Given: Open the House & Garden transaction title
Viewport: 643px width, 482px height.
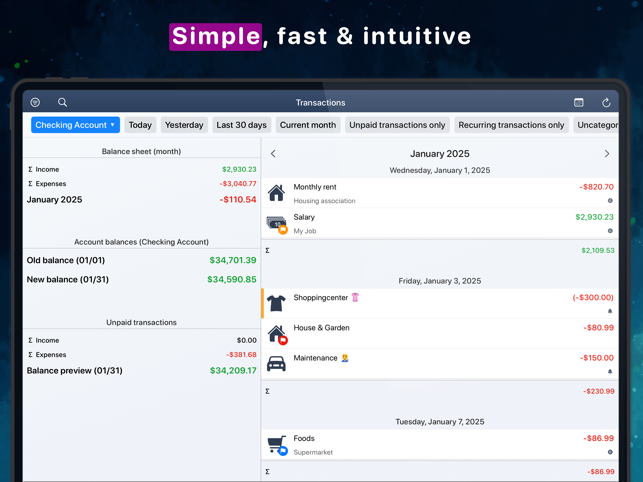Looking at the screenshot, I should point(322,328).
